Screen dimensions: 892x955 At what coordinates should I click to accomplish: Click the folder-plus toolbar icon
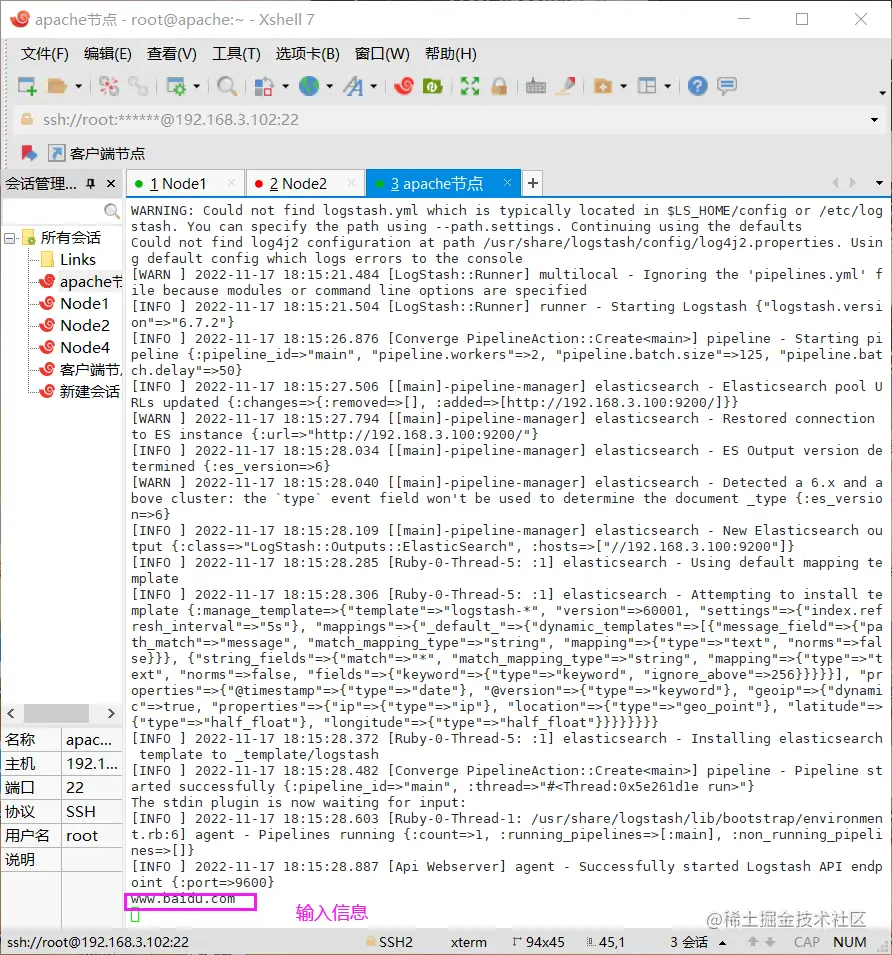[x=603, y=86]
